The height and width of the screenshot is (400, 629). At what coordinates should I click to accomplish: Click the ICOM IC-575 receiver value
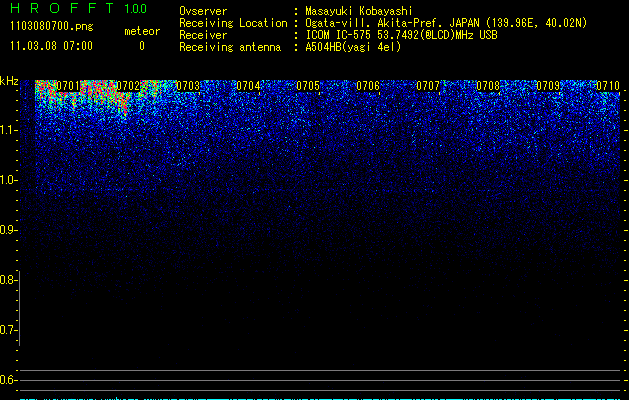tap(402, 35)
